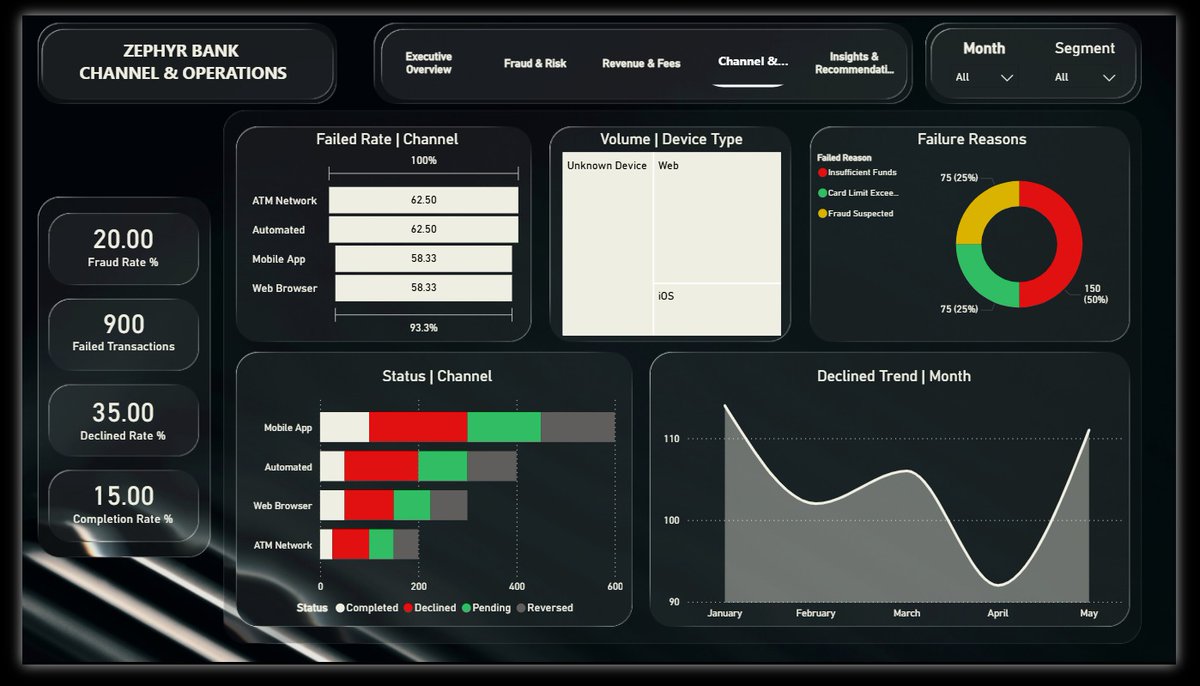
Task: Click the 100% label above failed rate bars
Action: [423, 160]
